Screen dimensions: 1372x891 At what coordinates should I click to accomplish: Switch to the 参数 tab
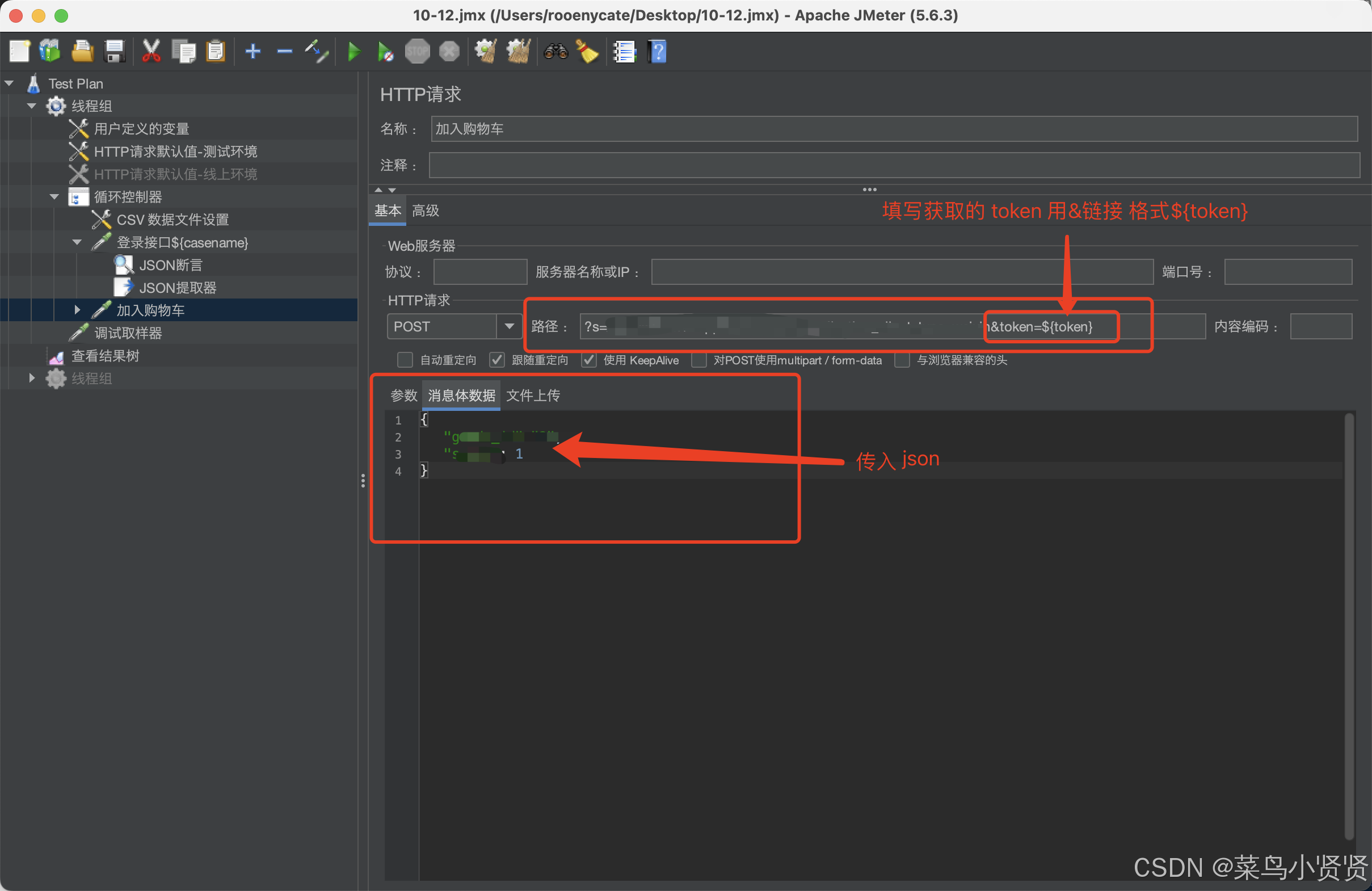tap(403, 396)
